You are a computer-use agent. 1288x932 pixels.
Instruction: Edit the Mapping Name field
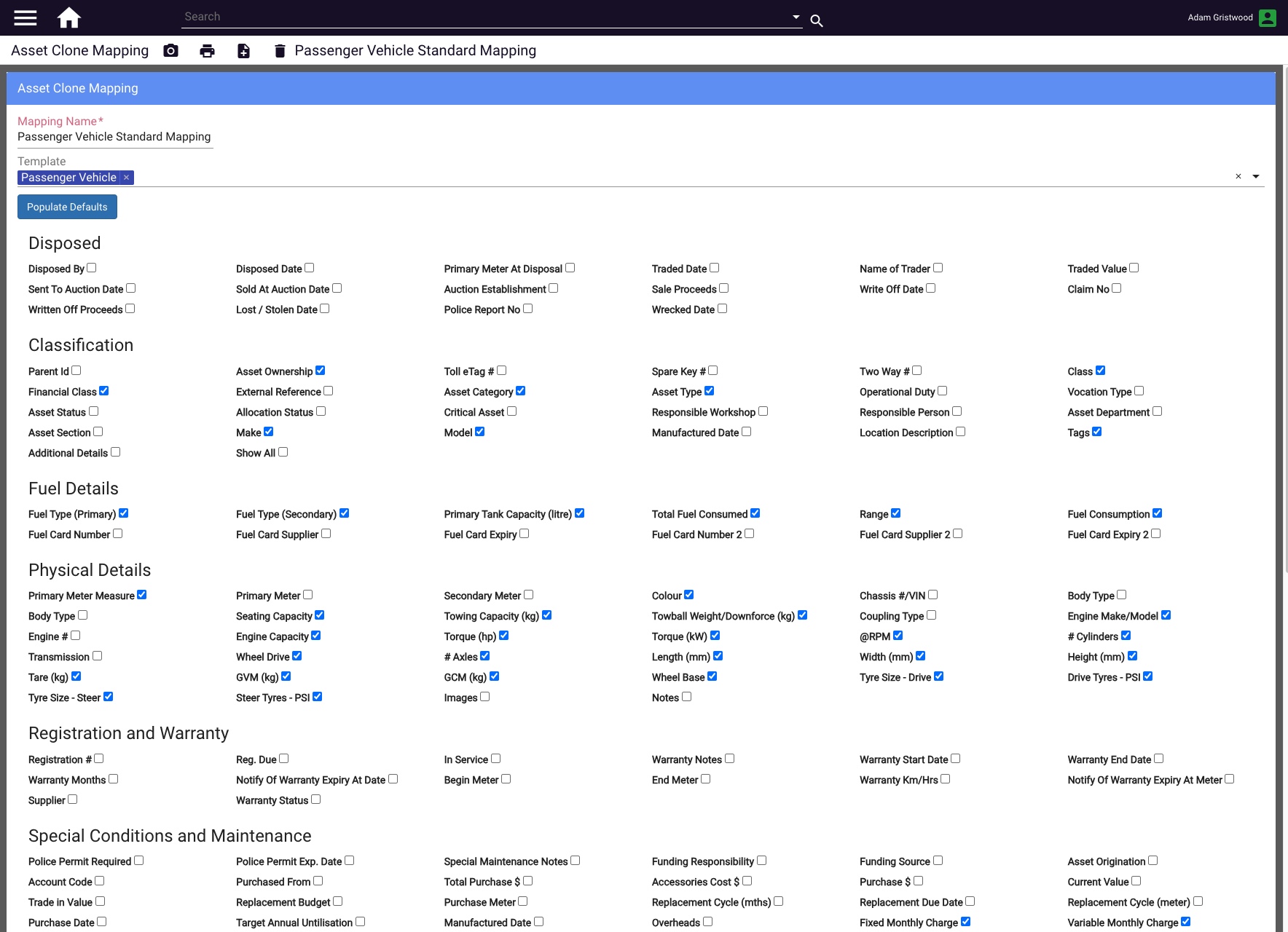click(115, 137)
